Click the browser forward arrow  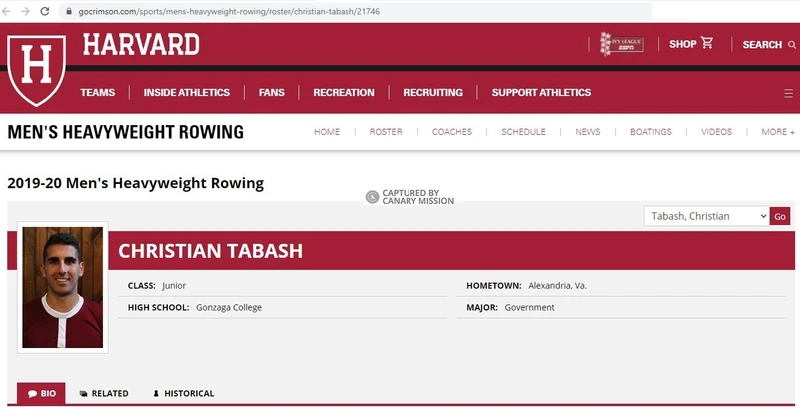[x=25, y=11]
